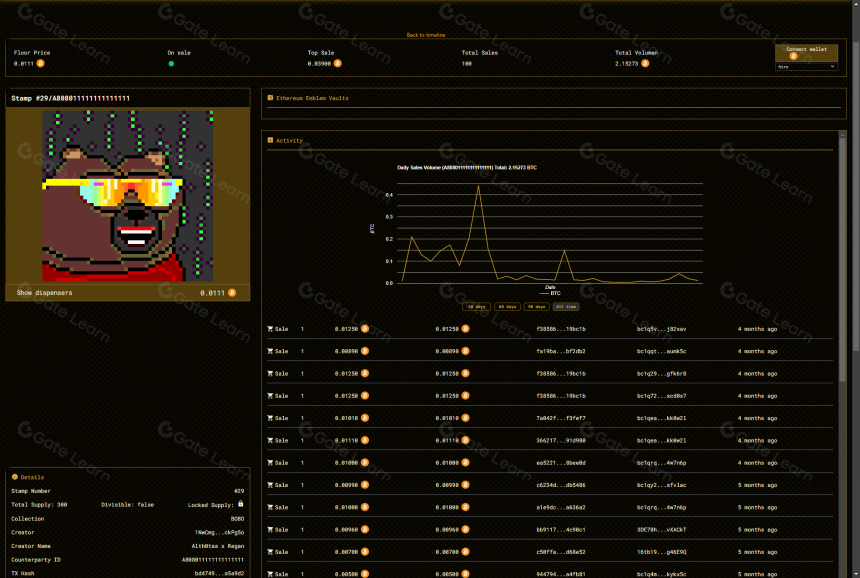The width and height of the screenshot is (860, 578).
Task: Open the pixel bear stamp image
Action: [127, 195]
